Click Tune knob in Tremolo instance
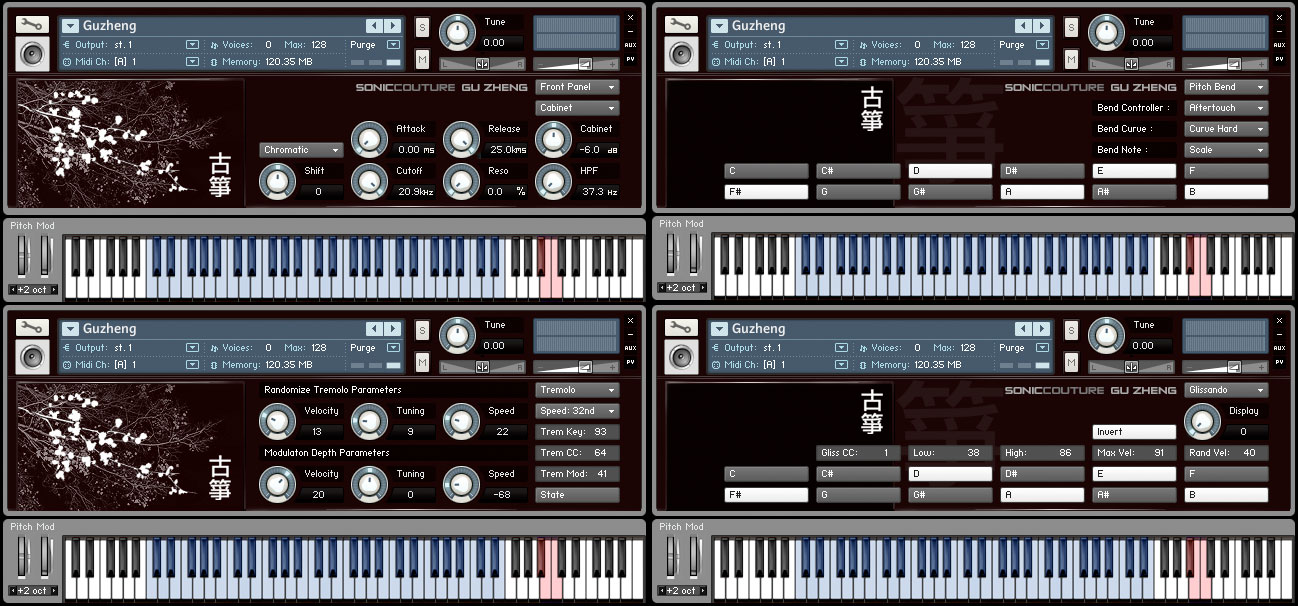Viewport: 1298px width, 606px height. 458,335
